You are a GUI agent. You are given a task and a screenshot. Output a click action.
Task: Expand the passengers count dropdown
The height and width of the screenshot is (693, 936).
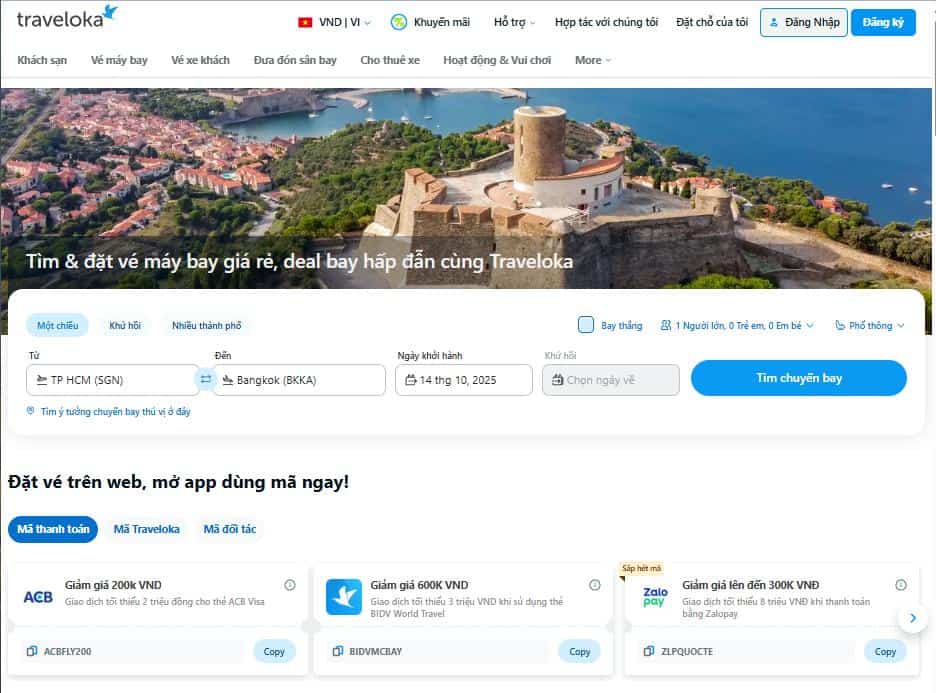pos(738,325)
